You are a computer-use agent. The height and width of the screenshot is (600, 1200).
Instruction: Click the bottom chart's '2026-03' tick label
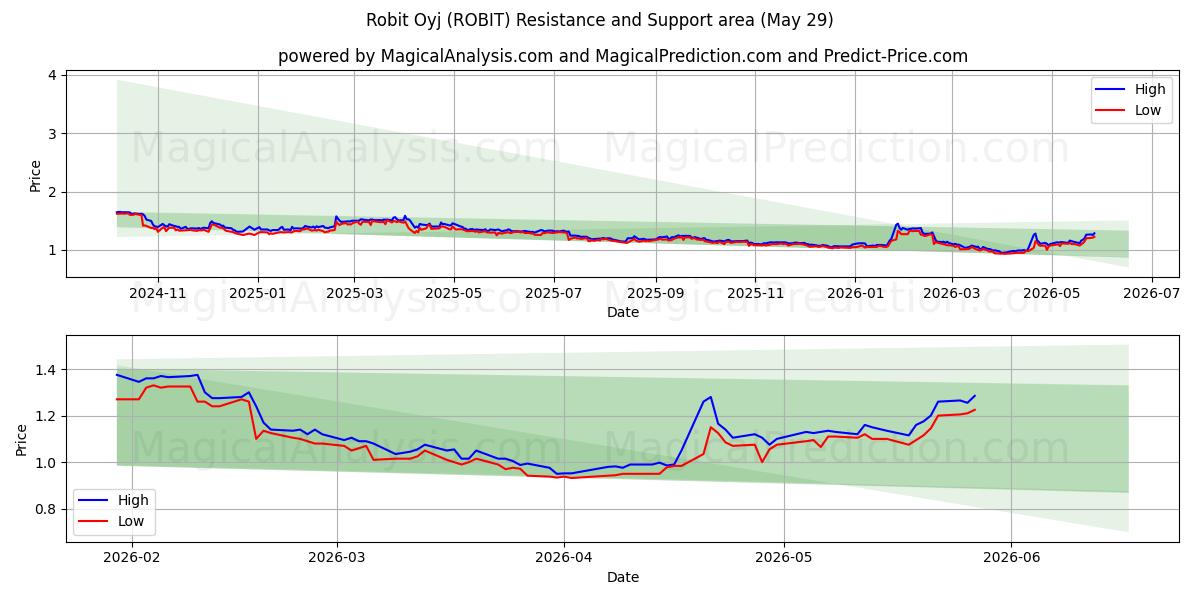point(337,558)
